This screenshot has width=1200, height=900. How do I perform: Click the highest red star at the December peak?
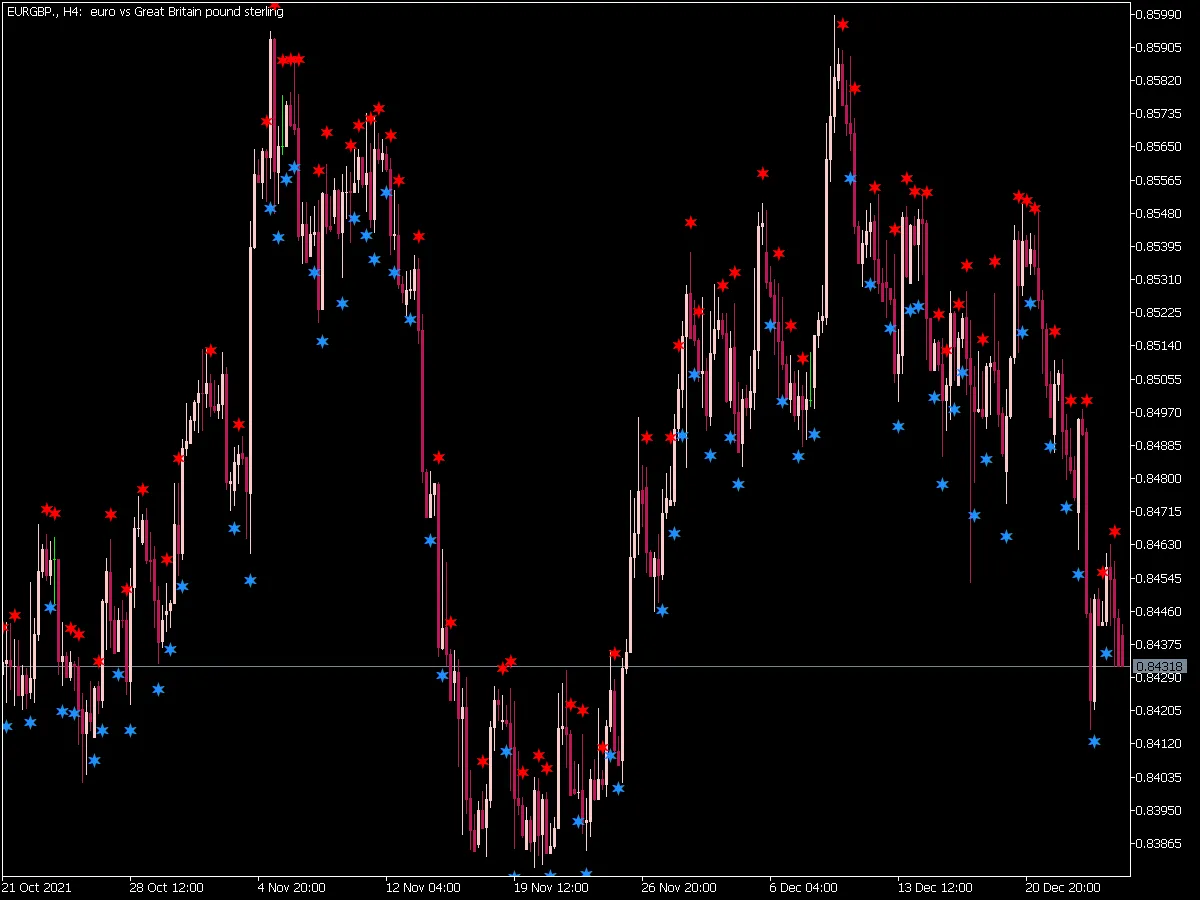(843, 24)
